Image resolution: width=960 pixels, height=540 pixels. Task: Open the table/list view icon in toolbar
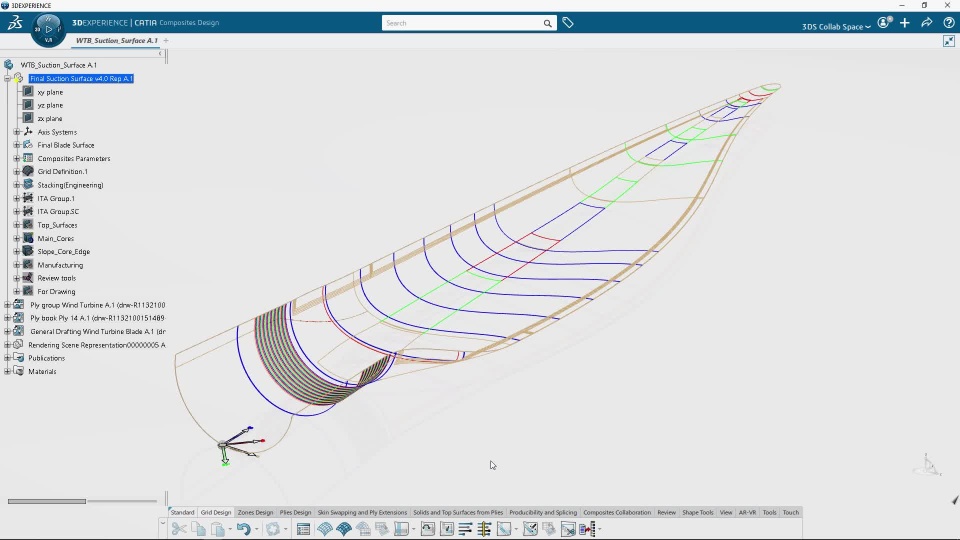[x=304, y=529]
